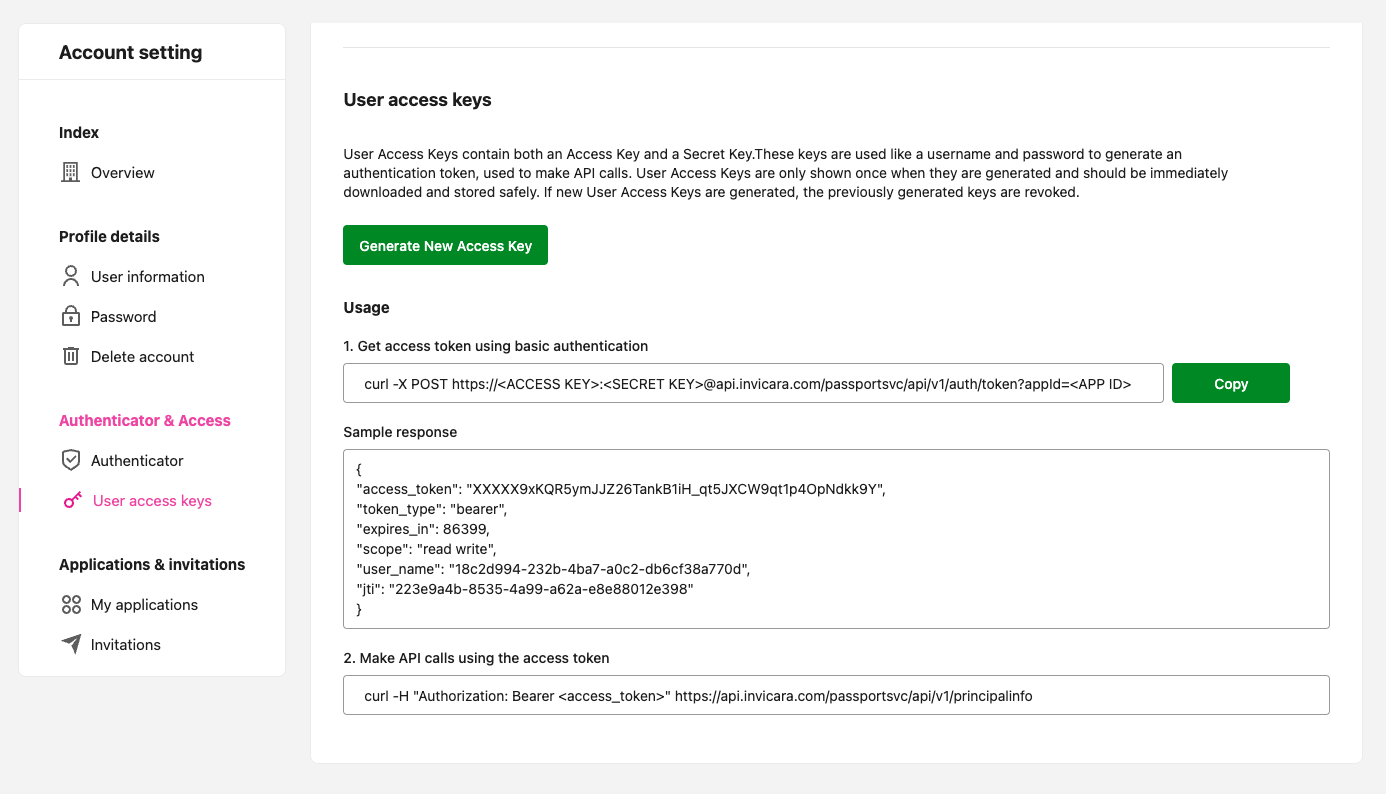Click the User information person icon
Viewport: 1386px width, 794px height.
coord(70,277)
